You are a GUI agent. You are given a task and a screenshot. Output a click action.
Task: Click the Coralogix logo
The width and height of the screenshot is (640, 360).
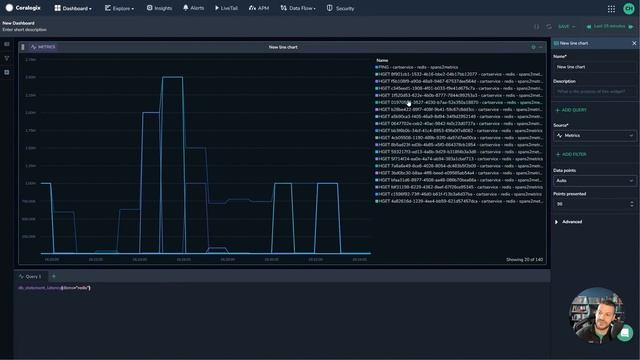(x=23, y=8)
